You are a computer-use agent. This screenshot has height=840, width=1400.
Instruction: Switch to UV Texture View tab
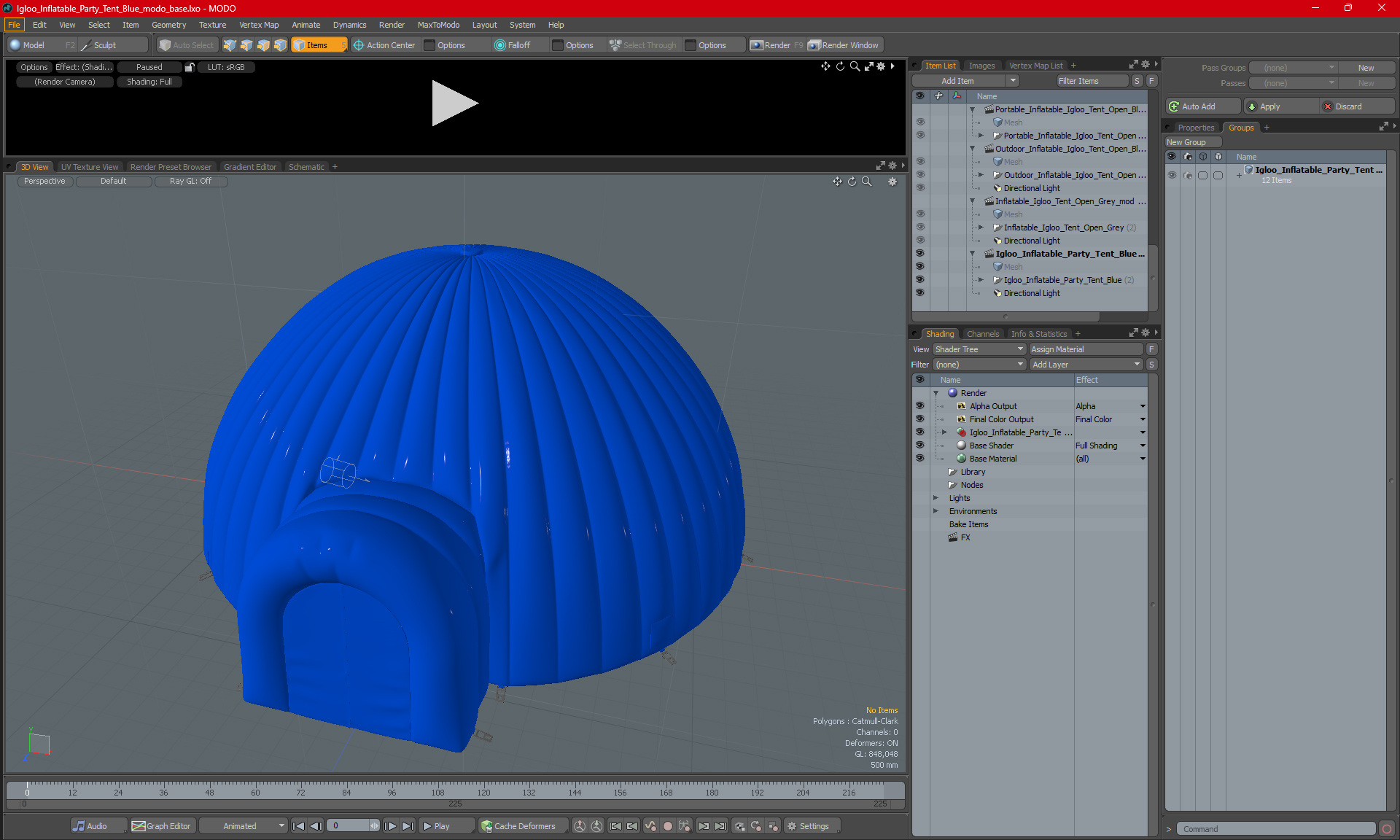90,167
